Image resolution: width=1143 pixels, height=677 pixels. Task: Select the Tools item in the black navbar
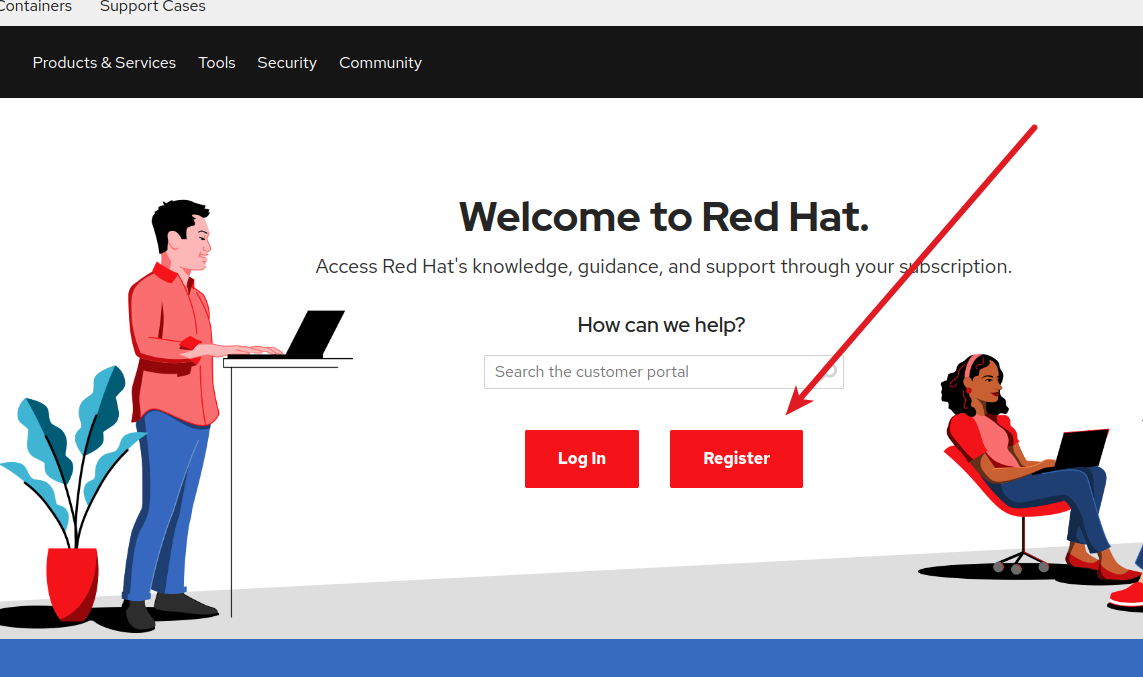point(217,62)
